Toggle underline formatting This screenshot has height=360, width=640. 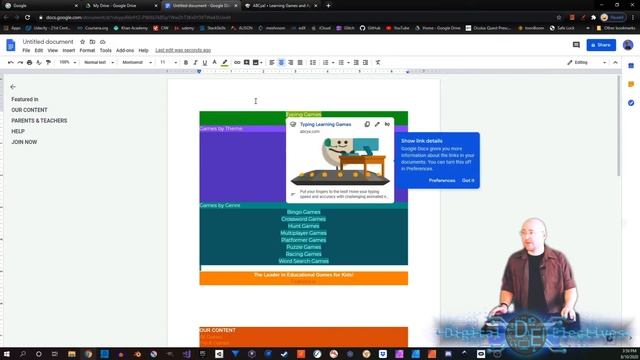(204, 62)
